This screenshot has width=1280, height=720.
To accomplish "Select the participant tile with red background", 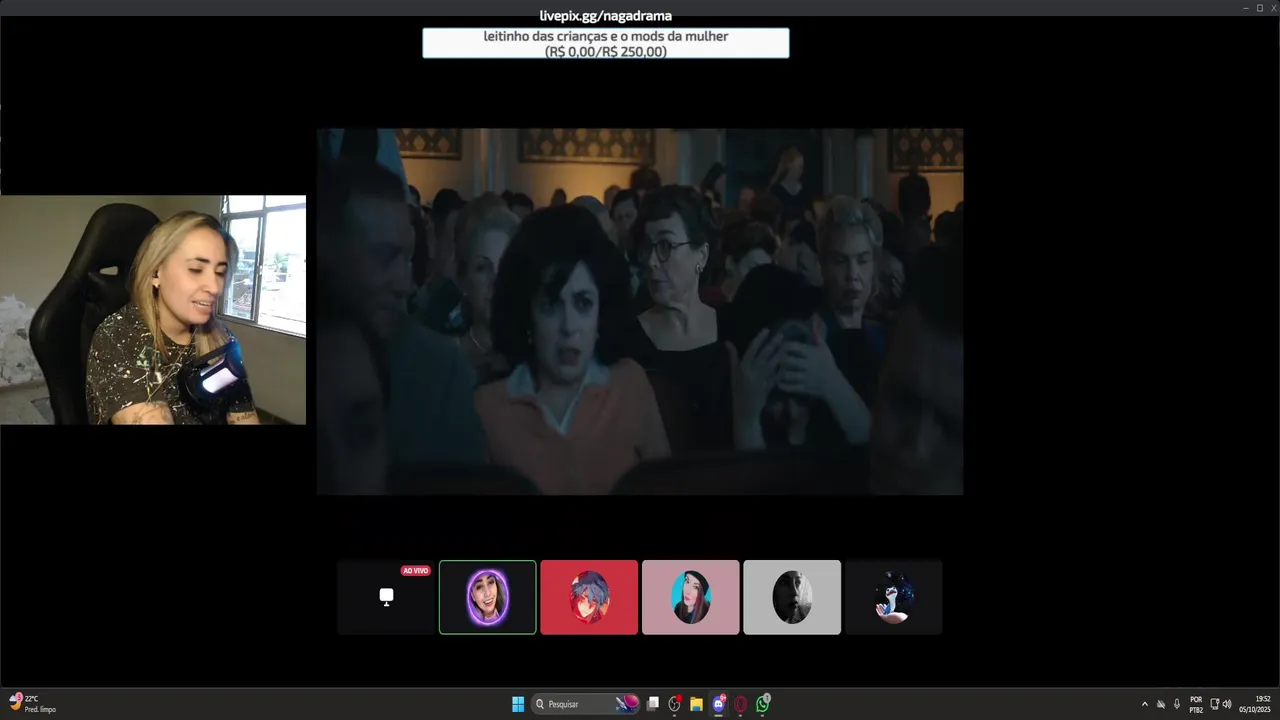I will tap(589, 597).
